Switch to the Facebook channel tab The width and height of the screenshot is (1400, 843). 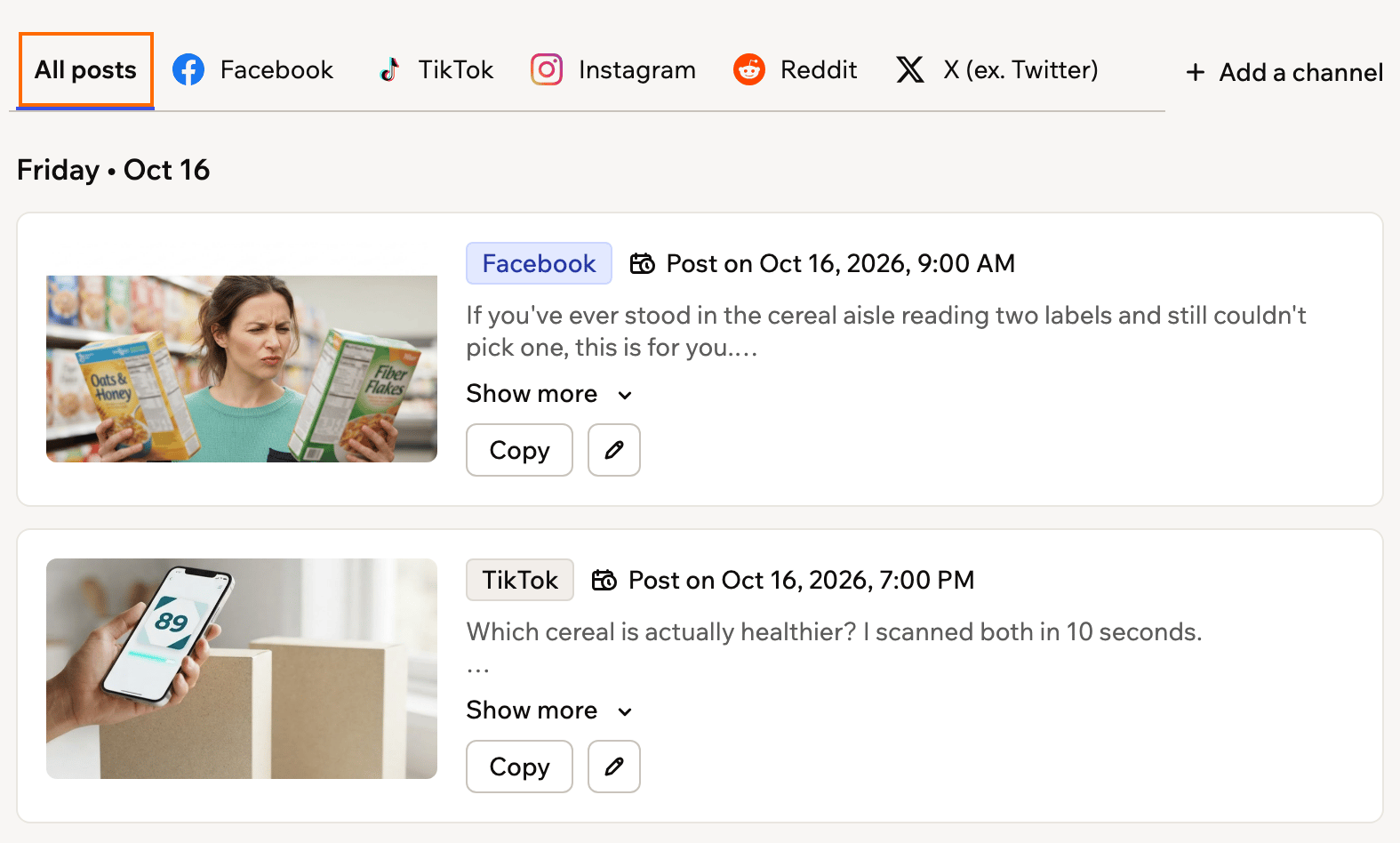click(x=252, y=69)
